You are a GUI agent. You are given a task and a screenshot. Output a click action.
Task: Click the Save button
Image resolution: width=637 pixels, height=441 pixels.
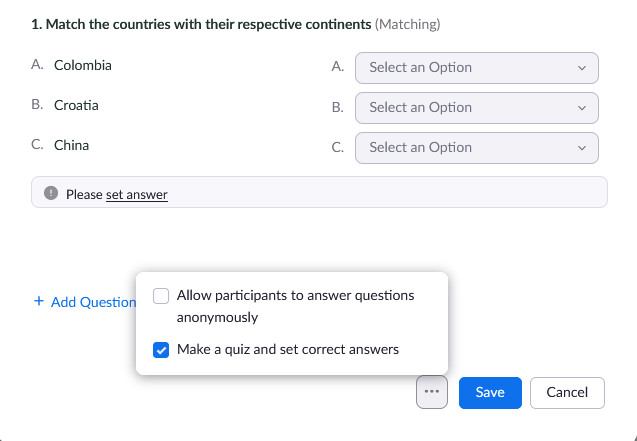(490, 393)
